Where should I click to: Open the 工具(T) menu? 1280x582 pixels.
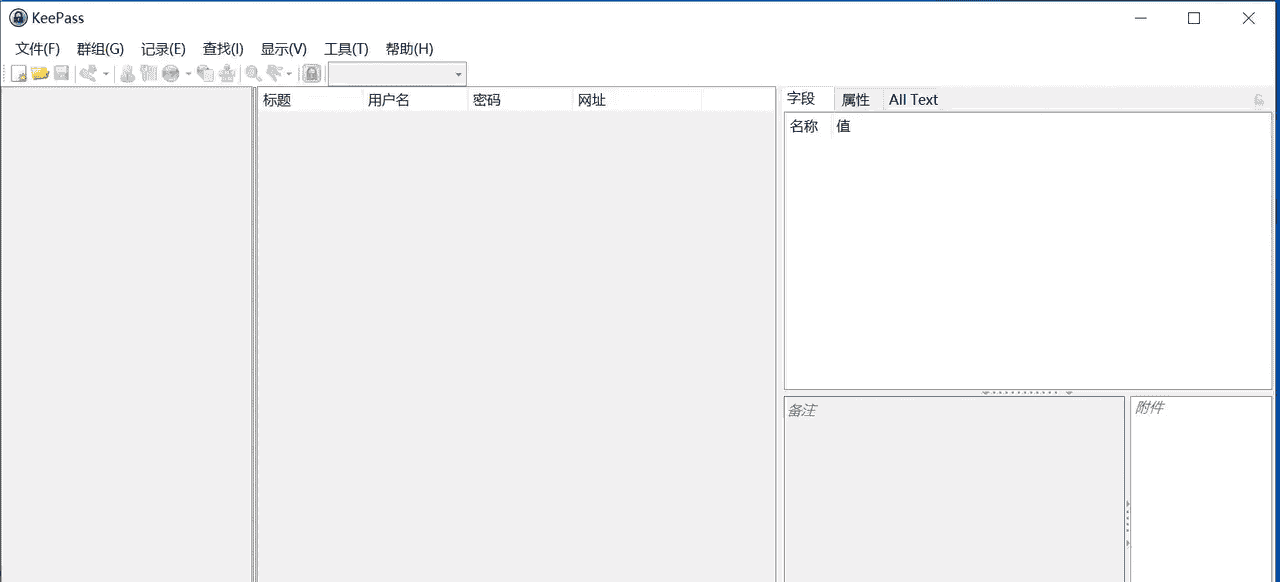coord(345,48)
